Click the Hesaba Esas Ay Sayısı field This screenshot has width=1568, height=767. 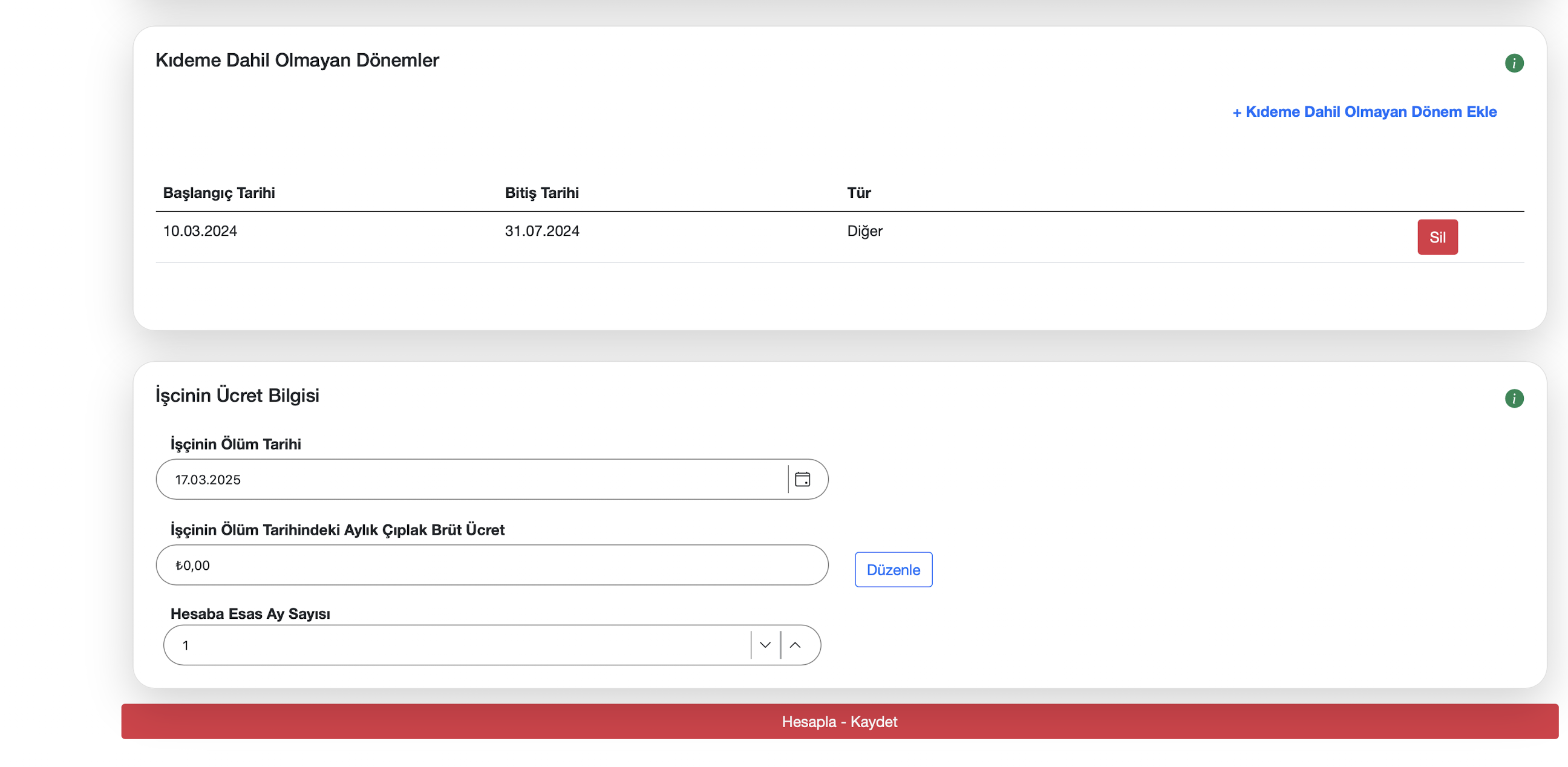pyautogui.click(x=457, y=645)
